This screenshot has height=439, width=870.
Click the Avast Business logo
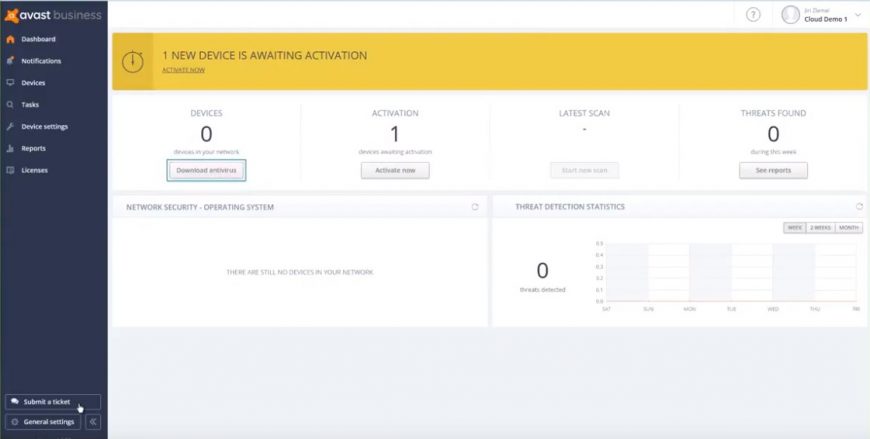click(x=53, y=16)
